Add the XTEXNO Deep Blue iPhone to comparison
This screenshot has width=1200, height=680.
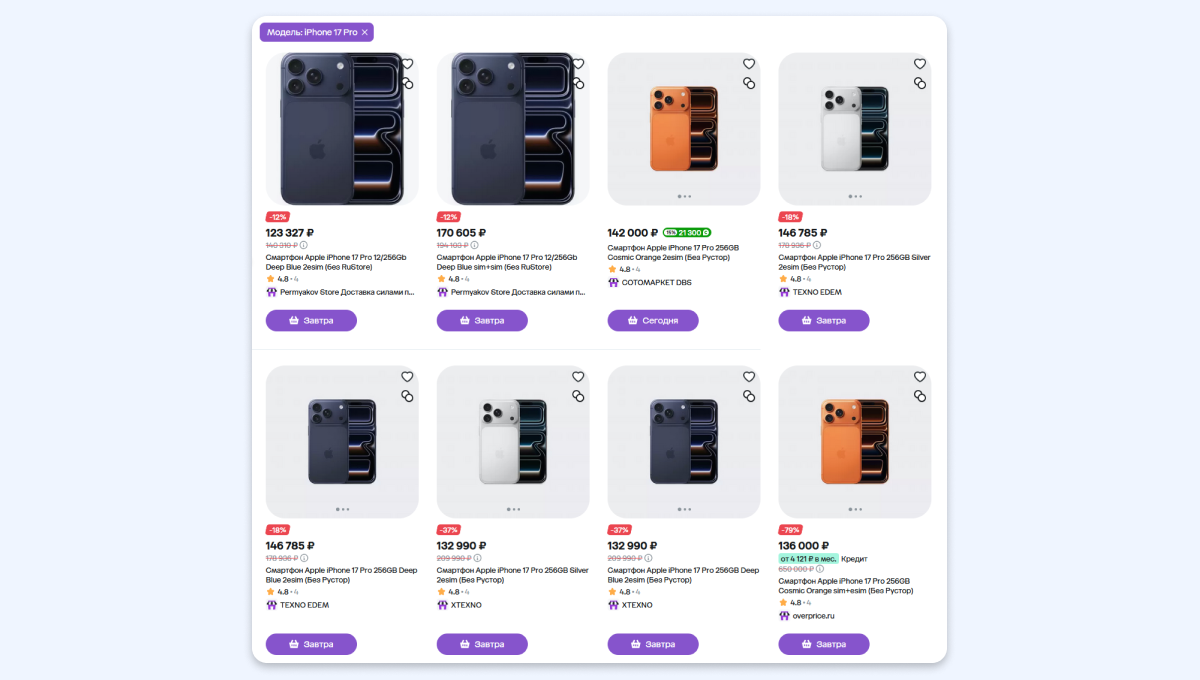point(749,396)
